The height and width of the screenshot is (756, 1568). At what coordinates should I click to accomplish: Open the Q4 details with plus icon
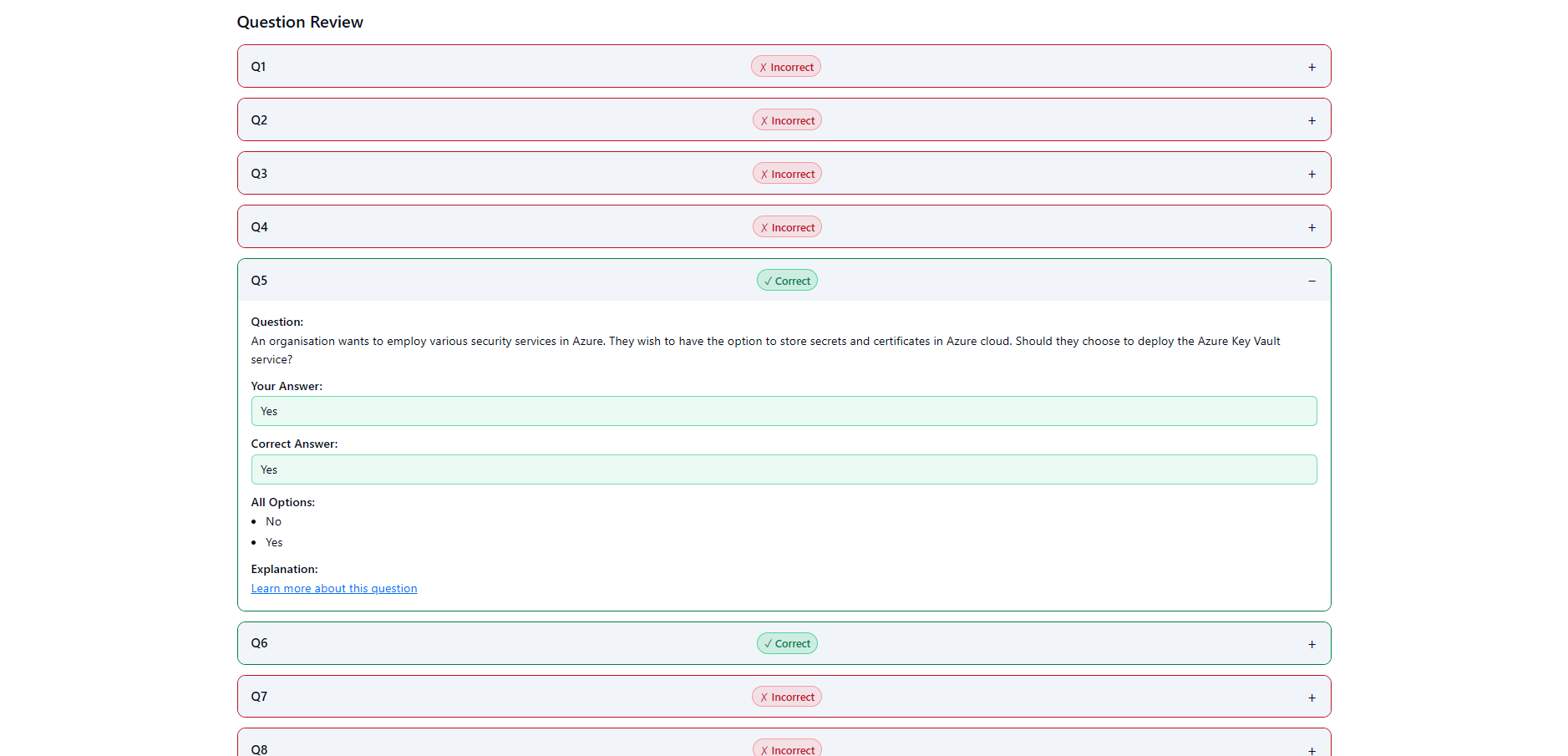(x=1312, y=227)
